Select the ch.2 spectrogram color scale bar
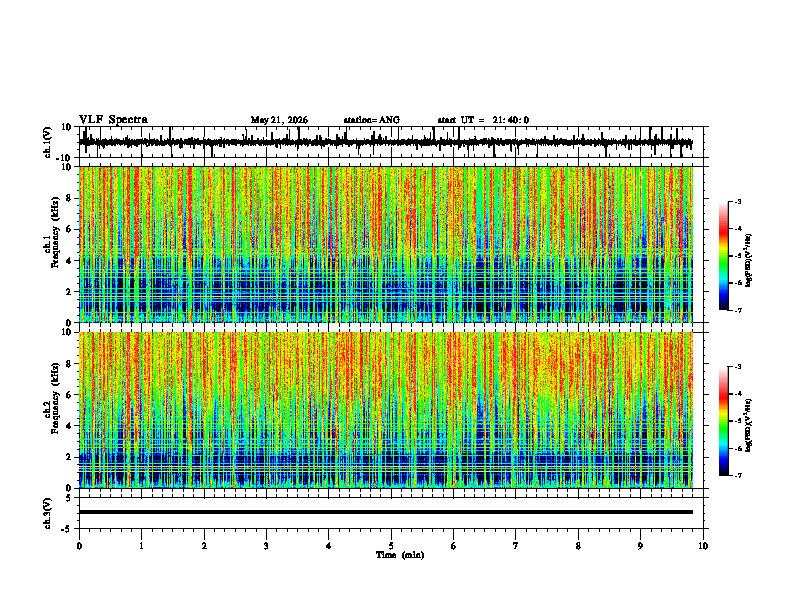Viewport: 792px width, 612px height. 724,421
